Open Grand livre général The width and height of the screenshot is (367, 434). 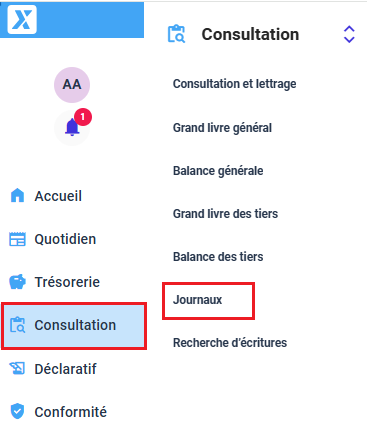(x=222, y=128)
